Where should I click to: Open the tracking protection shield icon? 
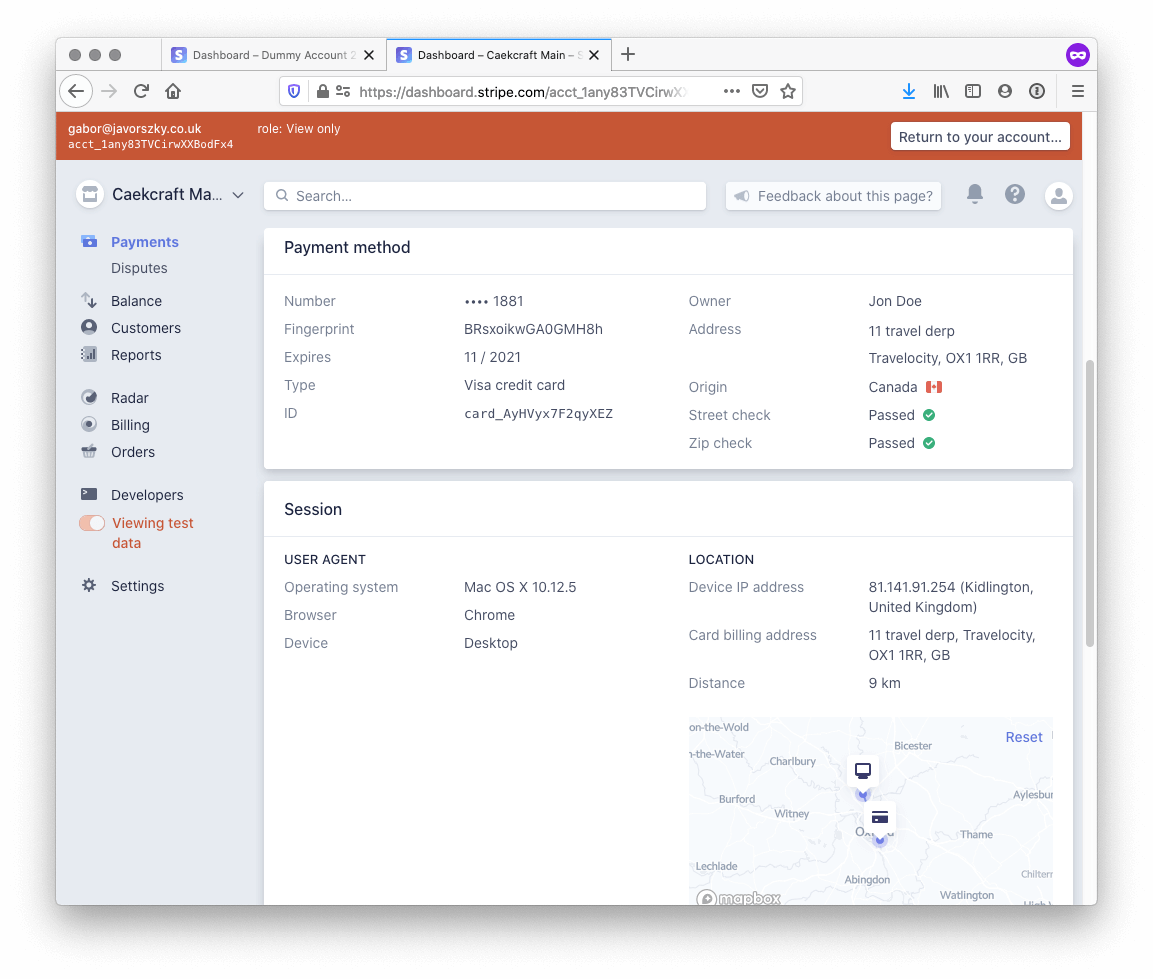pos(294,91)
